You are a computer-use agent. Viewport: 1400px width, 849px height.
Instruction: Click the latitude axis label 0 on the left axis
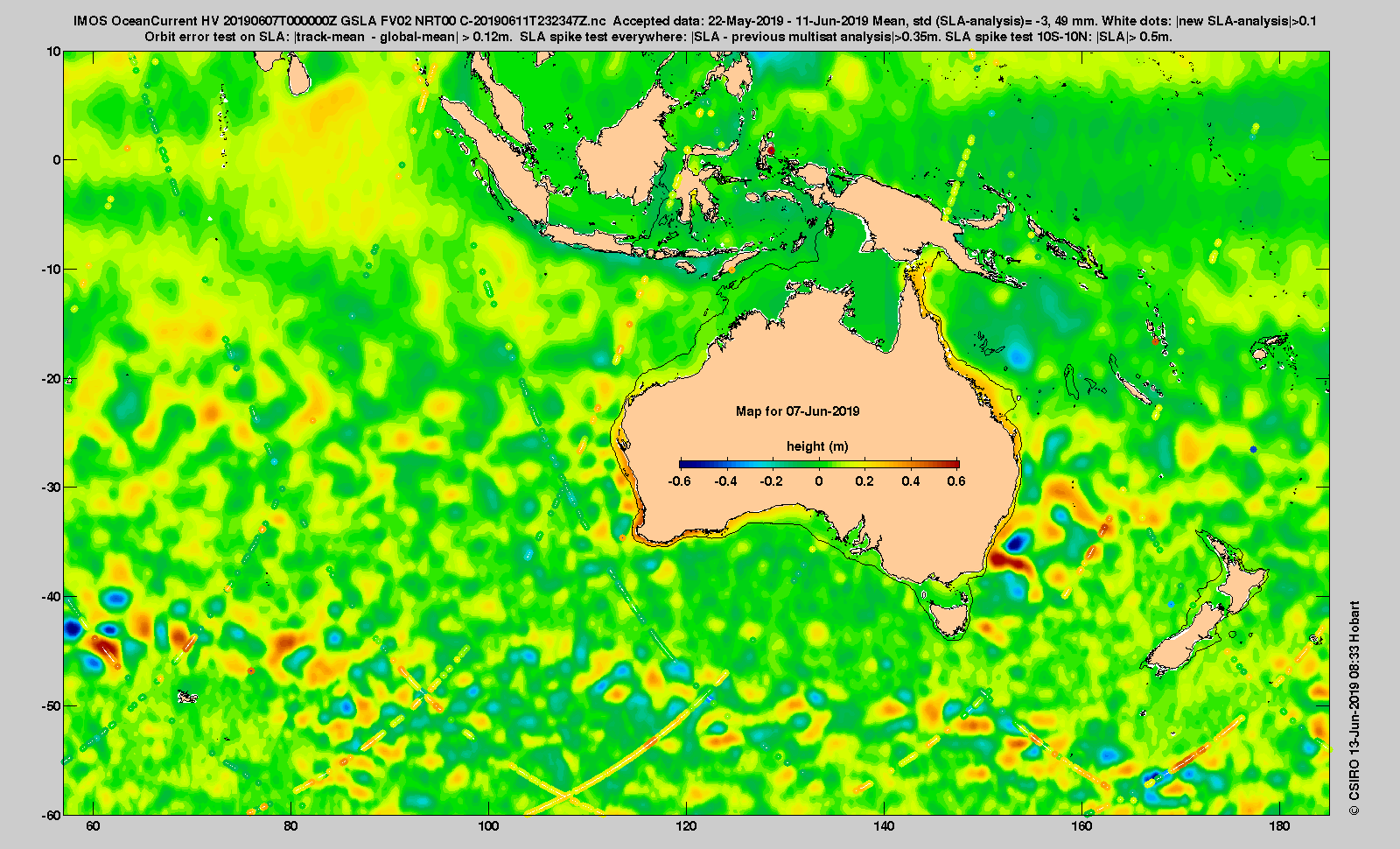point(58,160)
